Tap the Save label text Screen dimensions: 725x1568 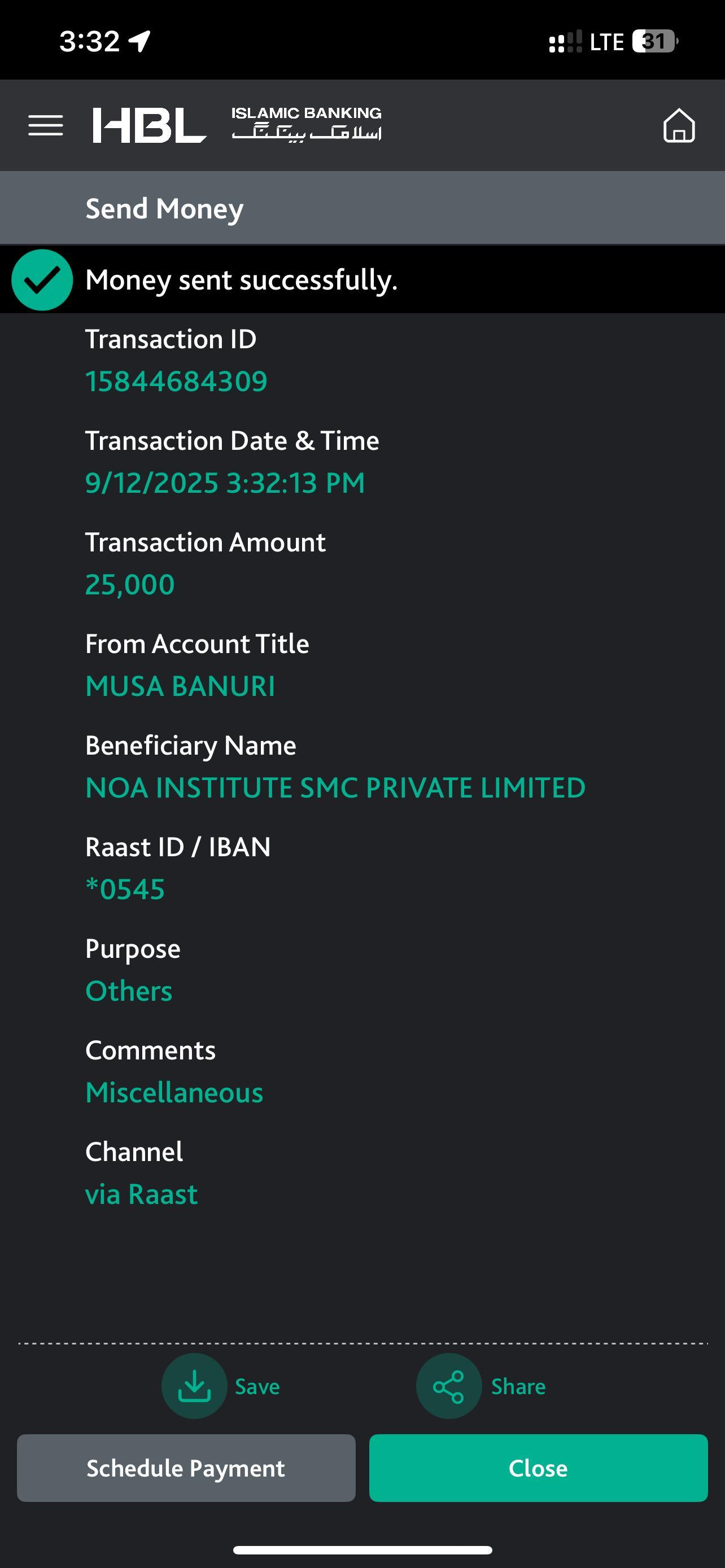(x=257, y=1386)
